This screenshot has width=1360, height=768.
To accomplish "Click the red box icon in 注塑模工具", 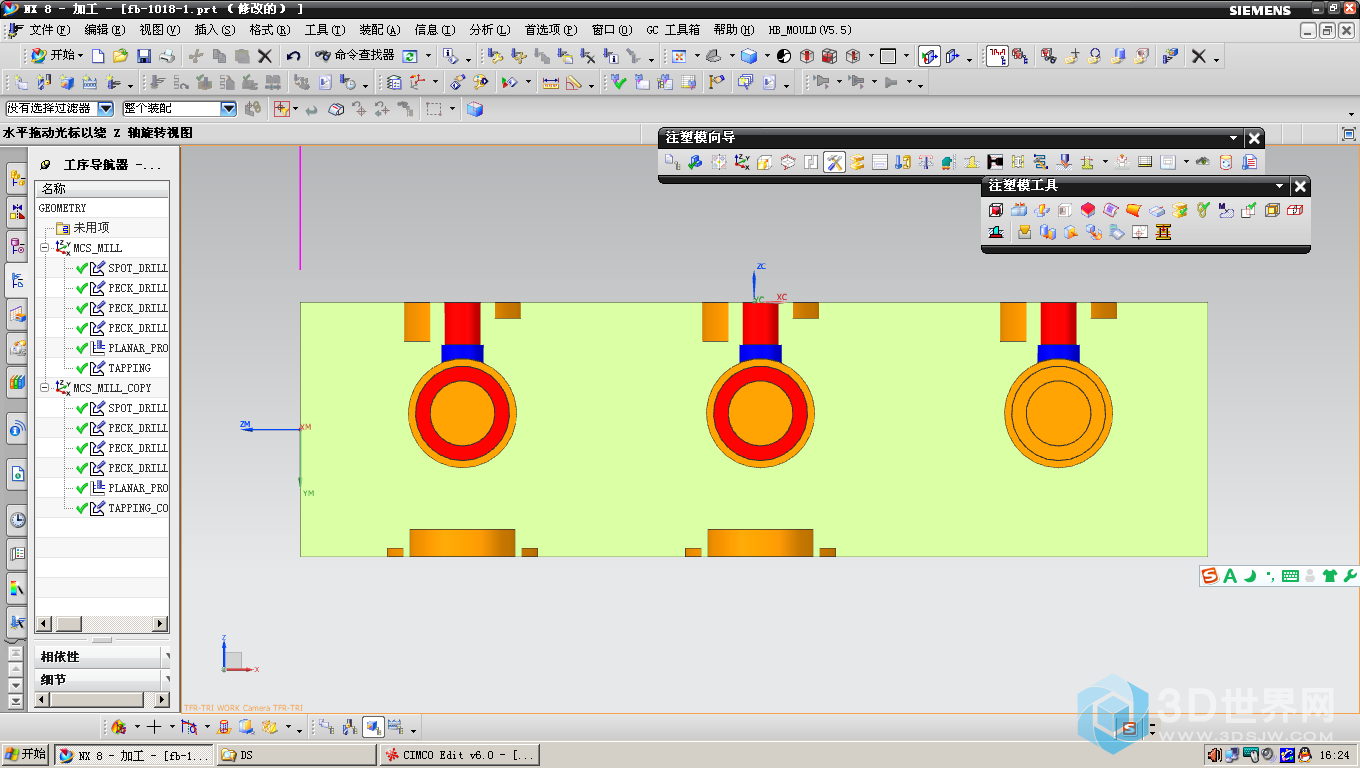I will click(996, 210).
